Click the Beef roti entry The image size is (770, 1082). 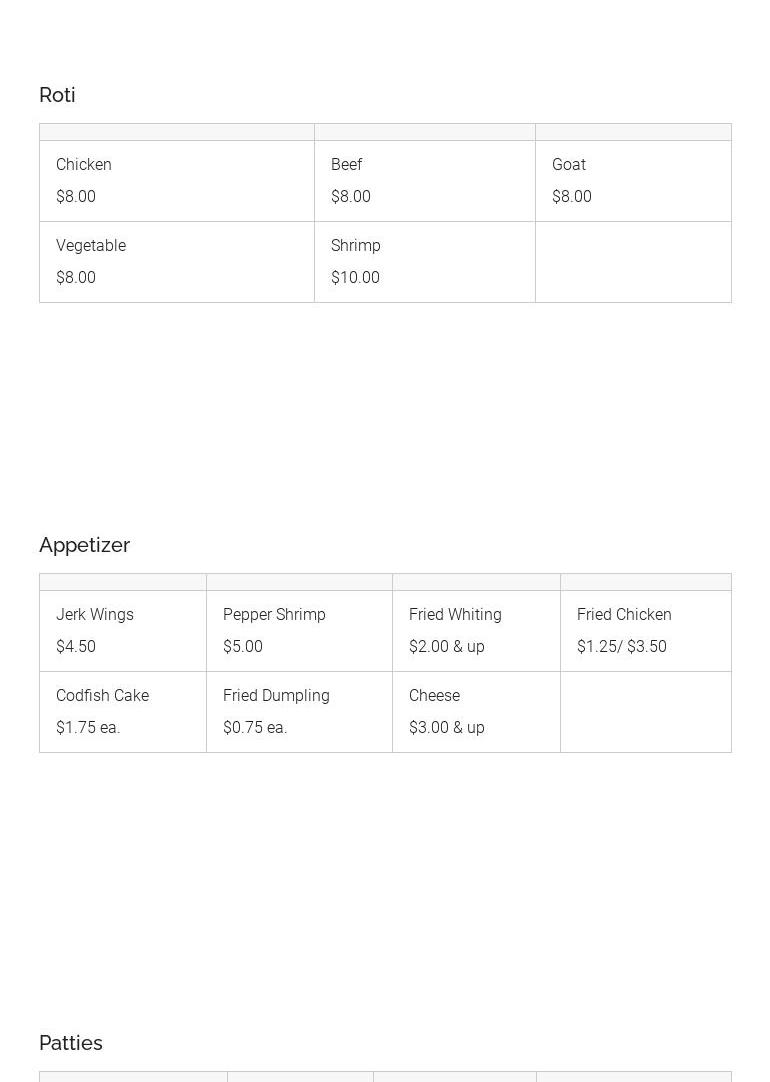click(346, 165)
